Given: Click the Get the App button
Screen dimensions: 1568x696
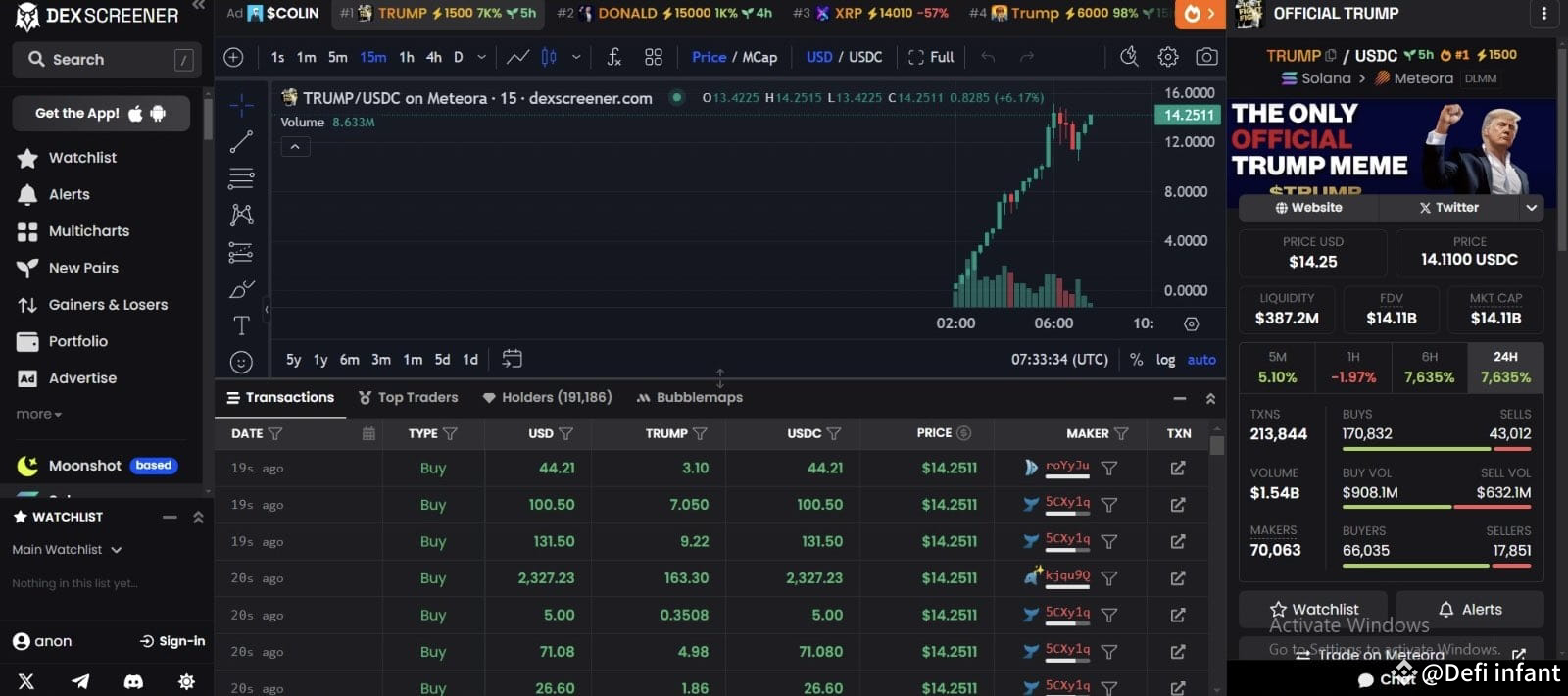Looking at the screenshot, I should (101, 114).
